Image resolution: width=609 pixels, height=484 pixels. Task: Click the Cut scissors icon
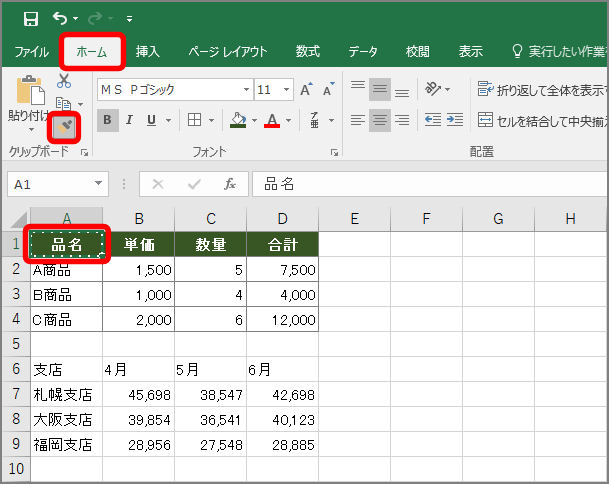tap(64, 80)
